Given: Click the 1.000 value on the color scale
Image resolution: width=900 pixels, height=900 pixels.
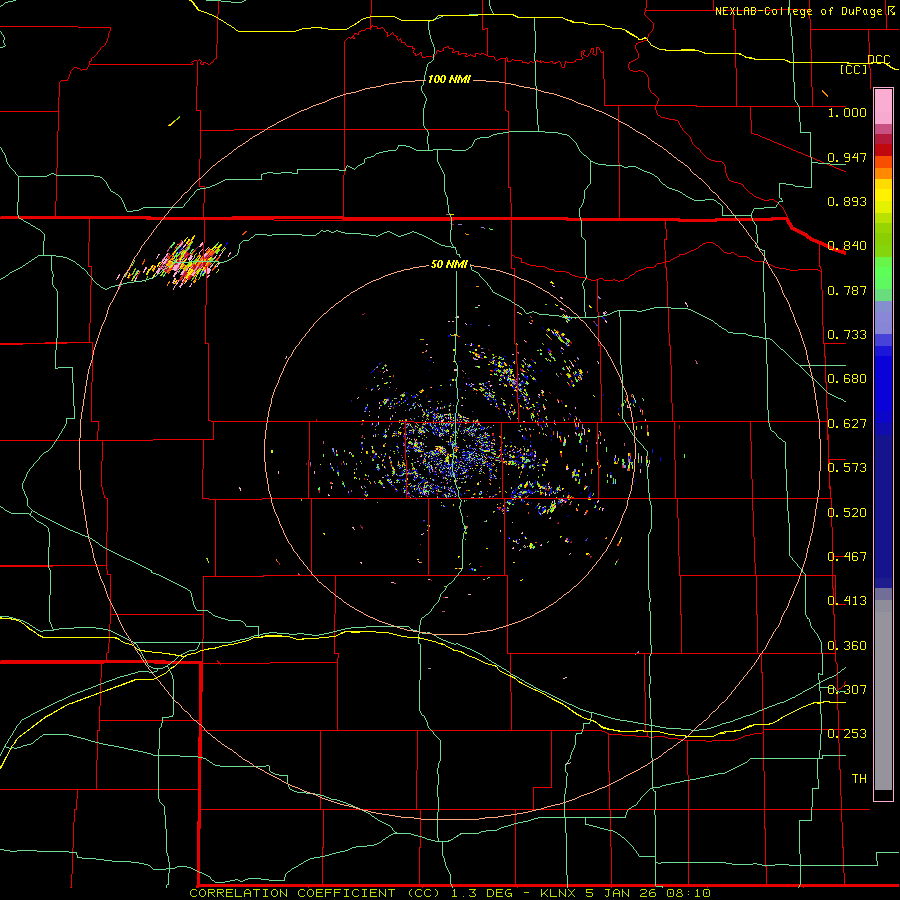Looking at the screenshot, I should click(847, 112).
